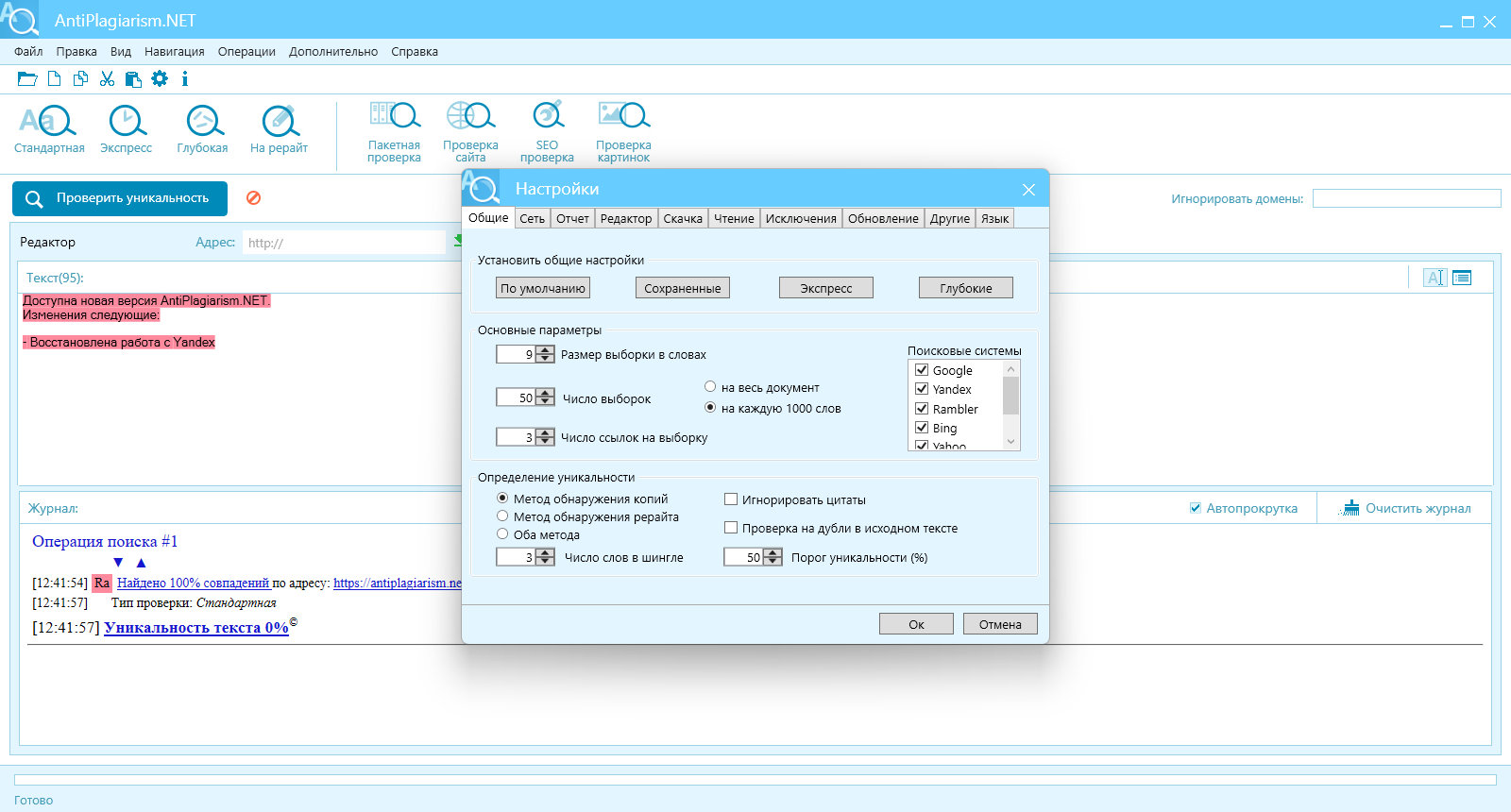
Task: Enable Проверка на дубли в исходном тексте
Action: pos(731,528)
